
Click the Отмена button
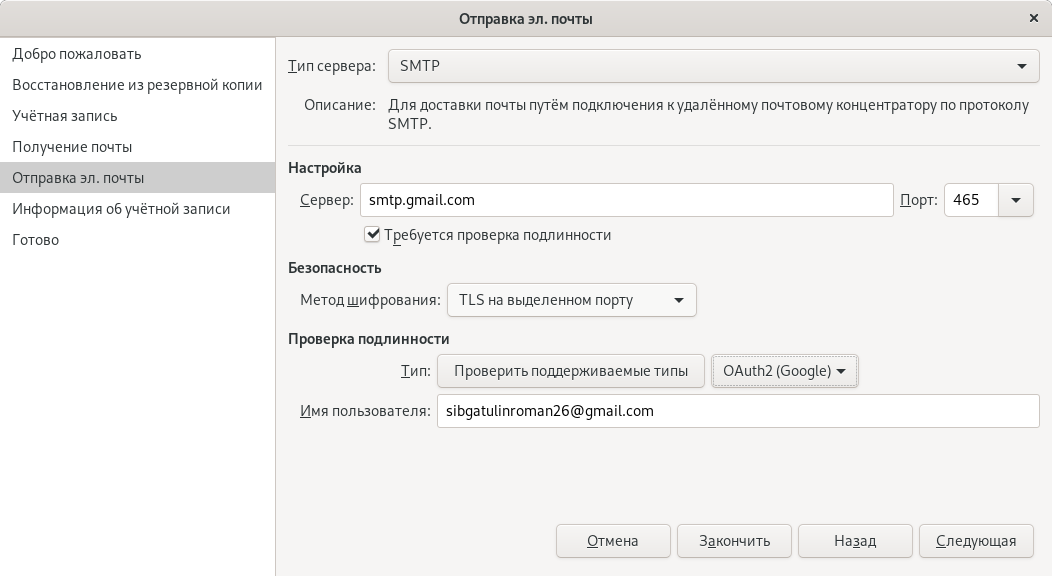pyautogui.click(x=613, y=541)
